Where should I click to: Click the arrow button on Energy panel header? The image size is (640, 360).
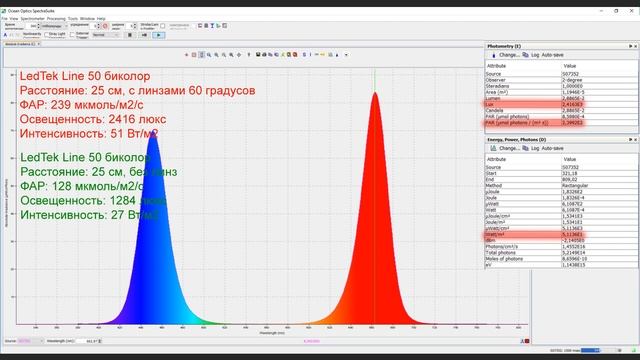630,140
